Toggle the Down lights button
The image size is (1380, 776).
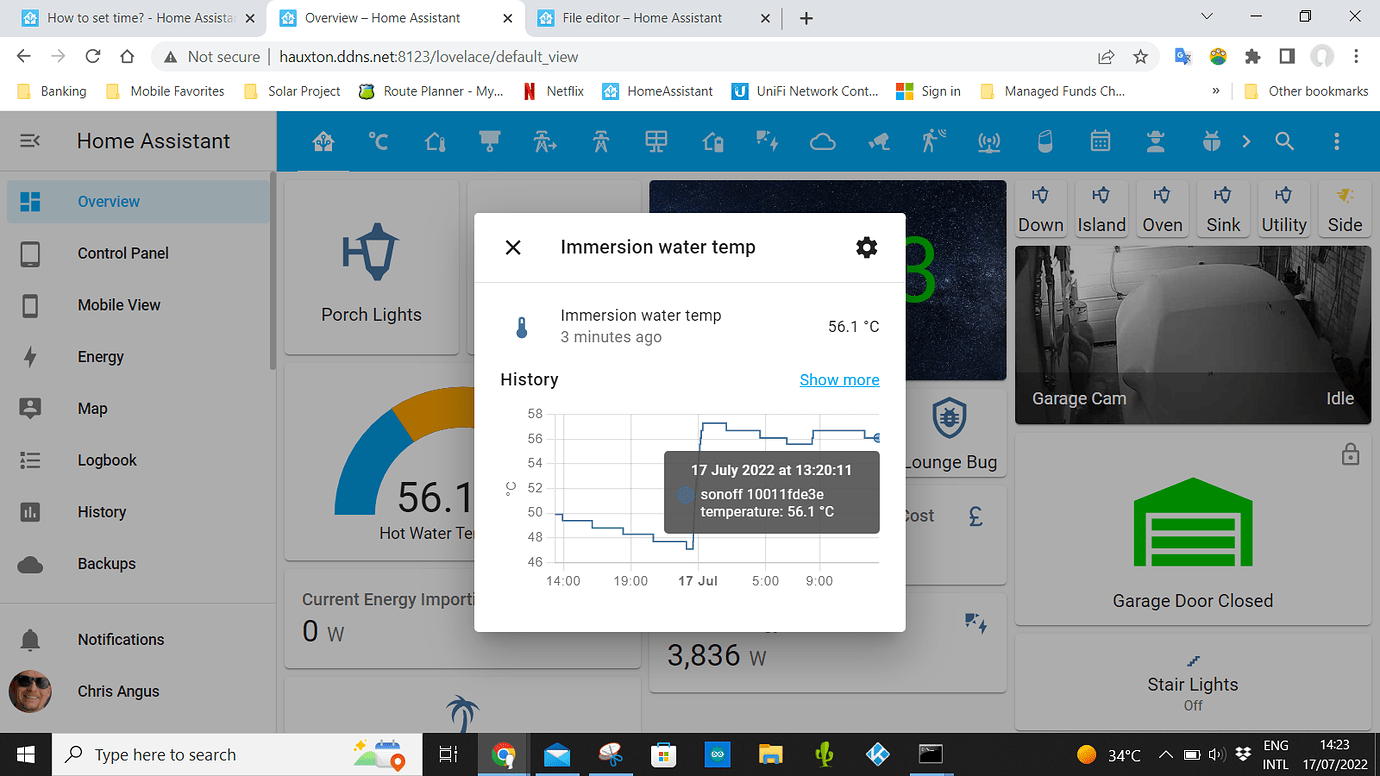1040,207
